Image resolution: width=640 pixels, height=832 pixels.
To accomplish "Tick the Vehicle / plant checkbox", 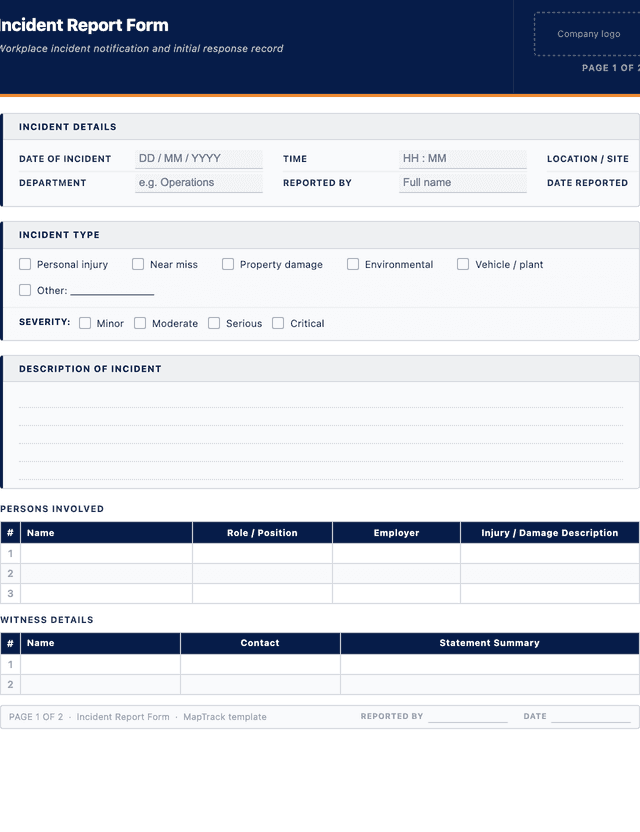I will pos(463,264).
